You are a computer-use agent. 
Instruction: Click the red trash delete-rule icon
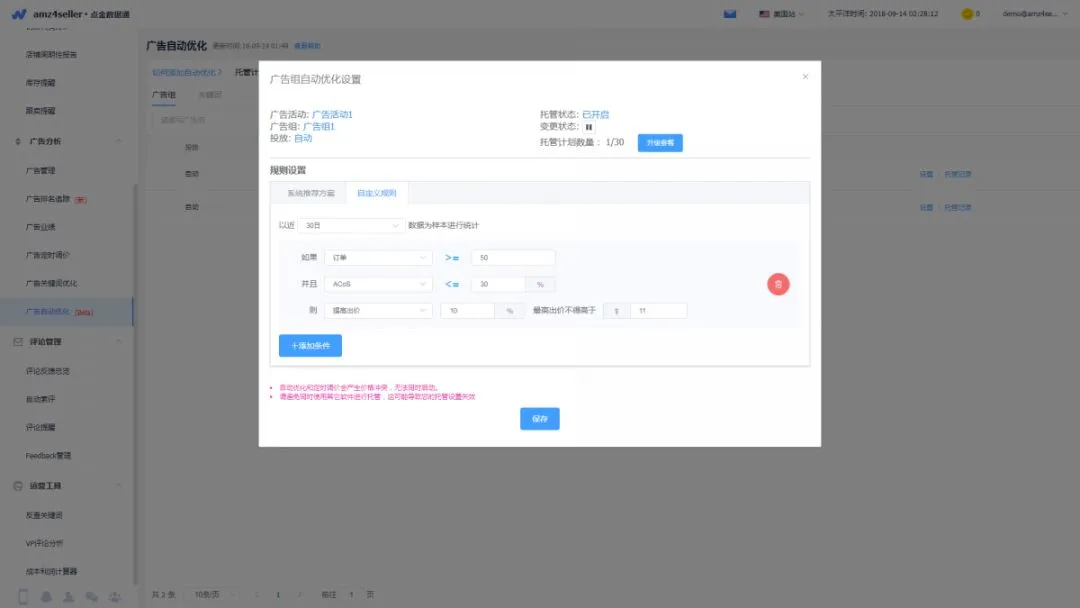(778, 284)
